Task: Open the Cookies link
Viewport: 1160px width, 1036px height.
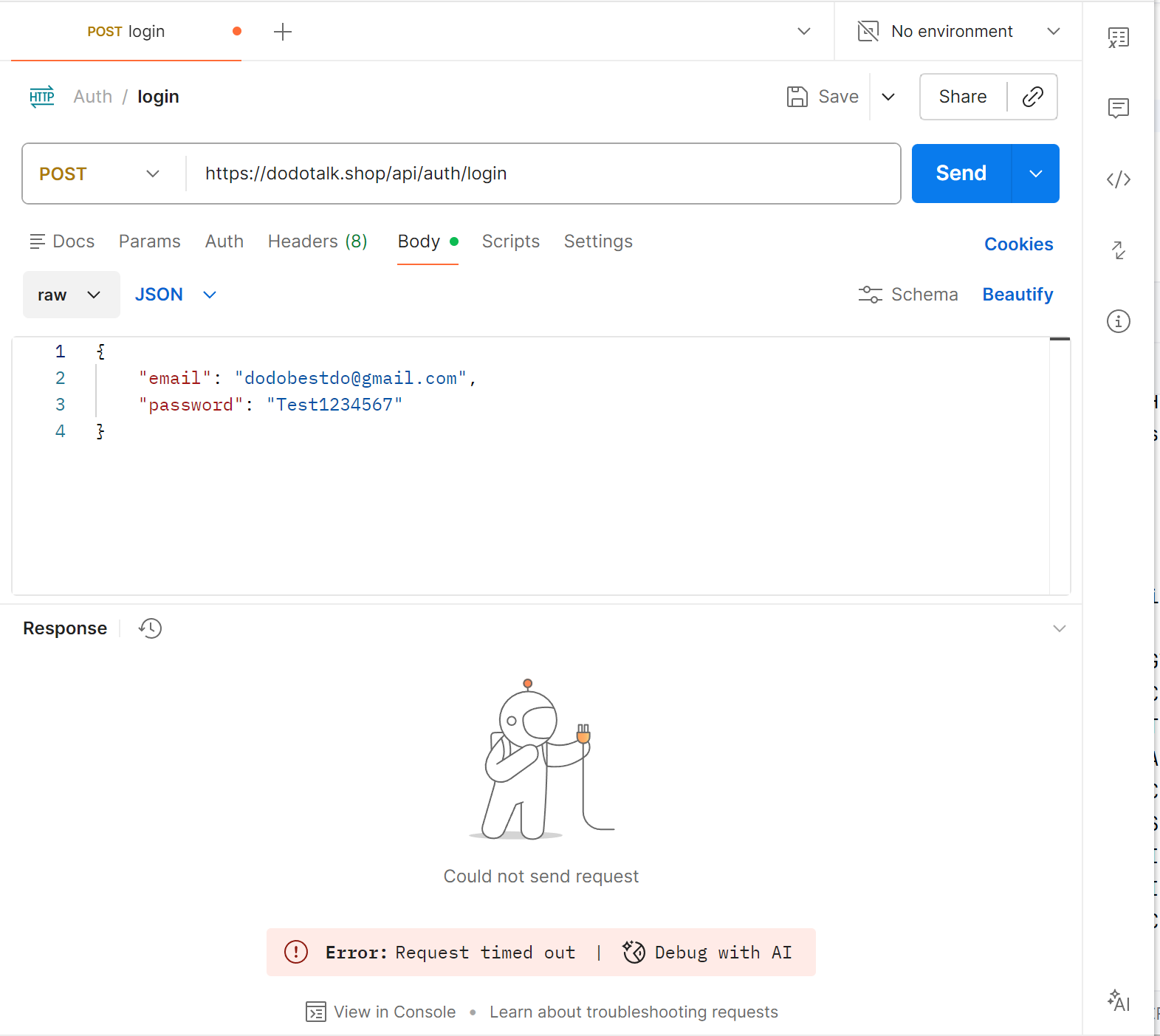Action: pyautogui.click(x=1019, y=244)
